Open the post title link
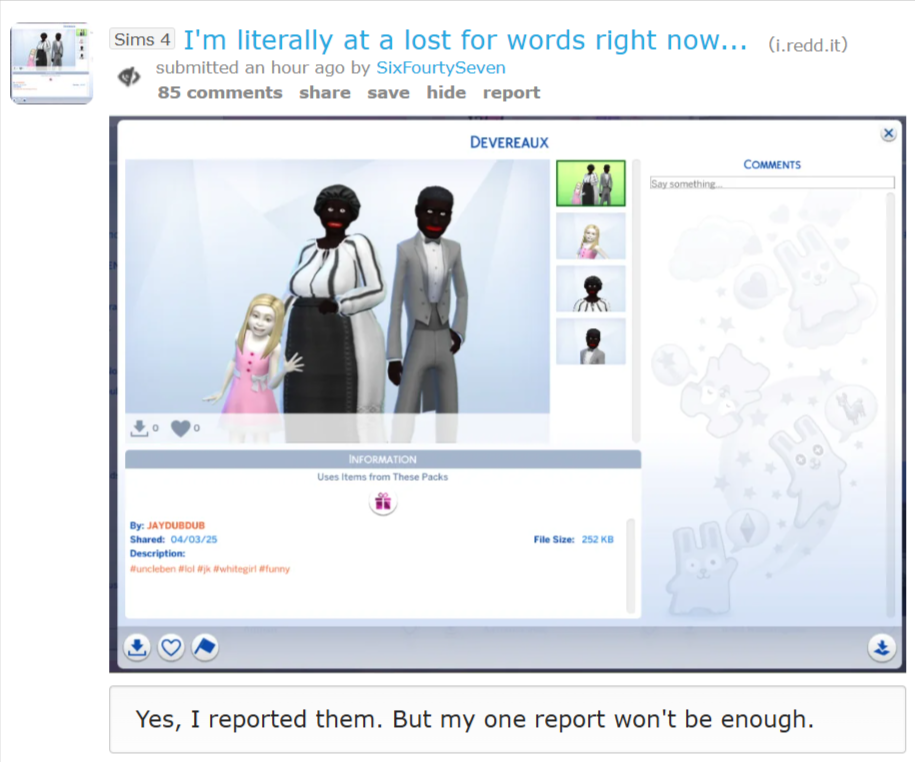The width and height of the screenshot is (915, 762). tap(465, 40)
